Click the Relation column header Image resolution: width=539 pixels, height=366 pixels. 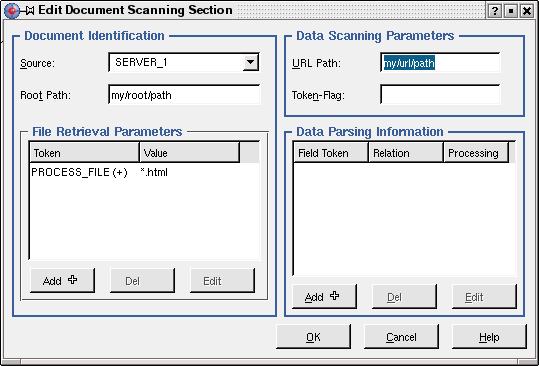[x=406, y=152]
